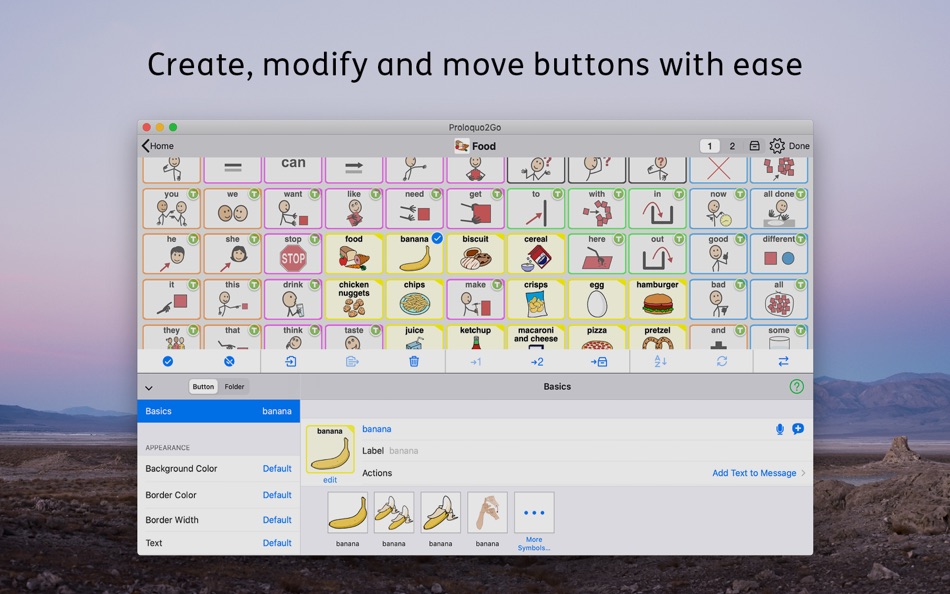The image size is (950, 594).
Task: Click the swap arrows icon
Action: point(783,361)
